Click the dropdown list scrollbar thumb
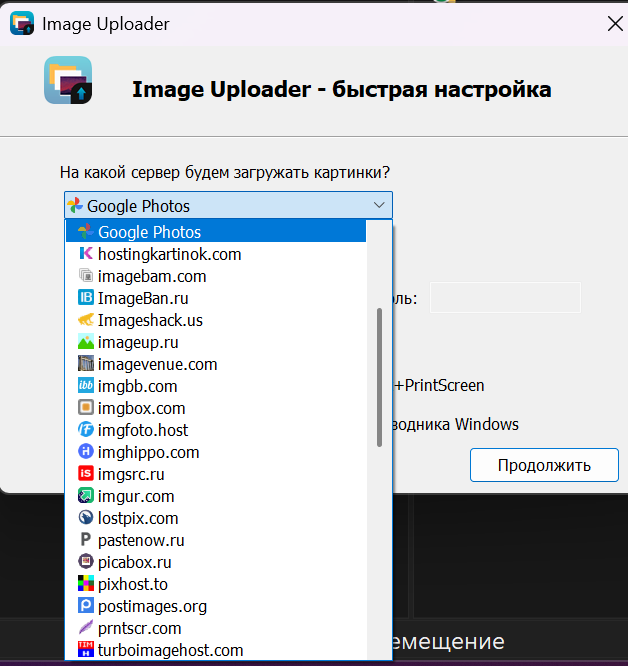The width and height of the screenshot is (628, 666). (379, 378)
